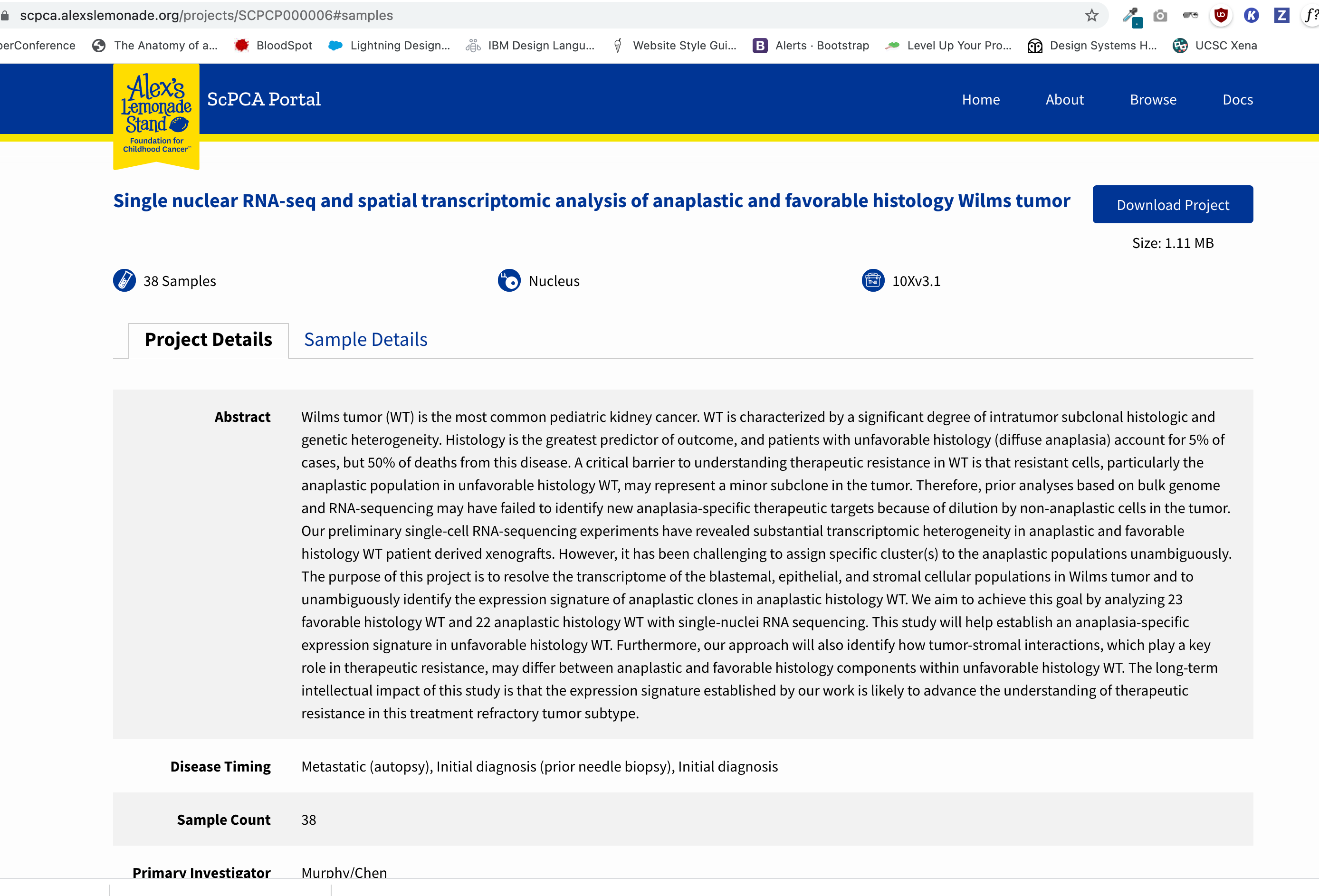Screen dimensions: 1319x896
Task: Switch to the Sample Details tab
Action: 365,339
